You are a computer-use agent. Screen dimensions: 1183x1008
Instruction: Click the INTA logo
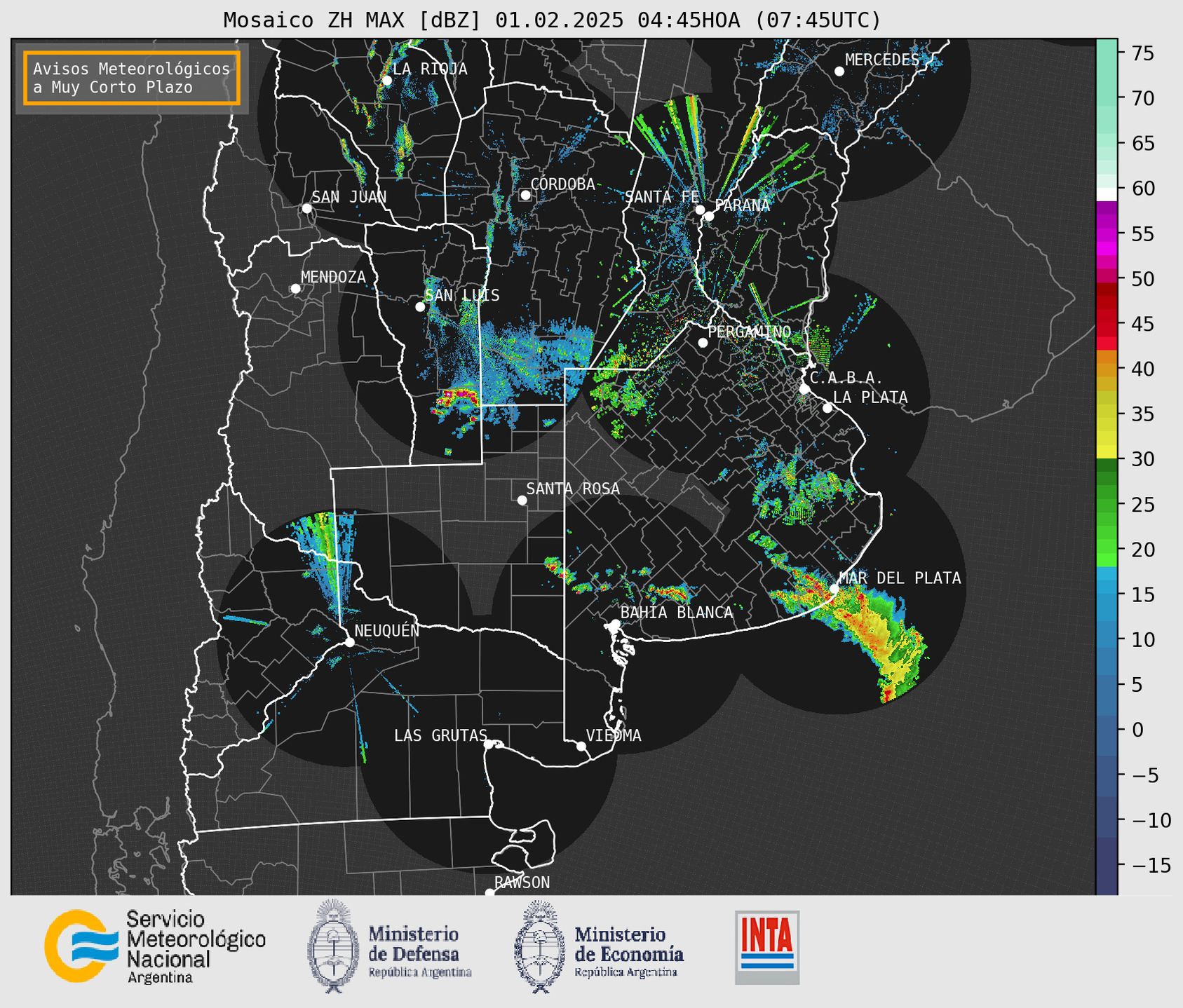(767, 947)
